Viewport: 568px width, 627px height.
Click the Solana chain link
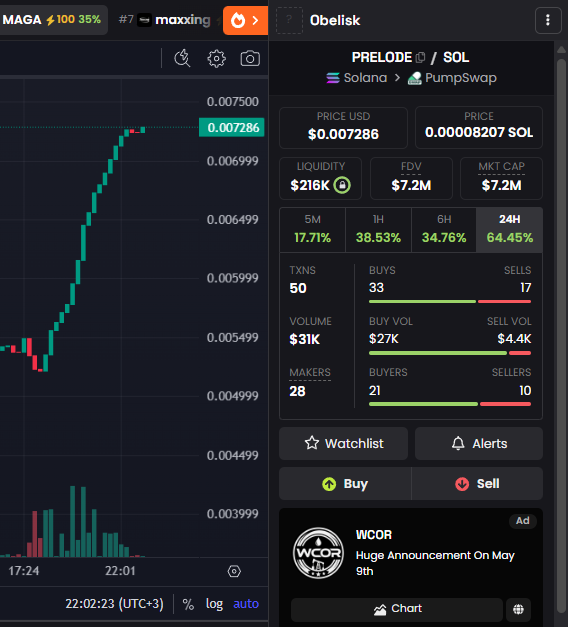click(x=357, y=78)
